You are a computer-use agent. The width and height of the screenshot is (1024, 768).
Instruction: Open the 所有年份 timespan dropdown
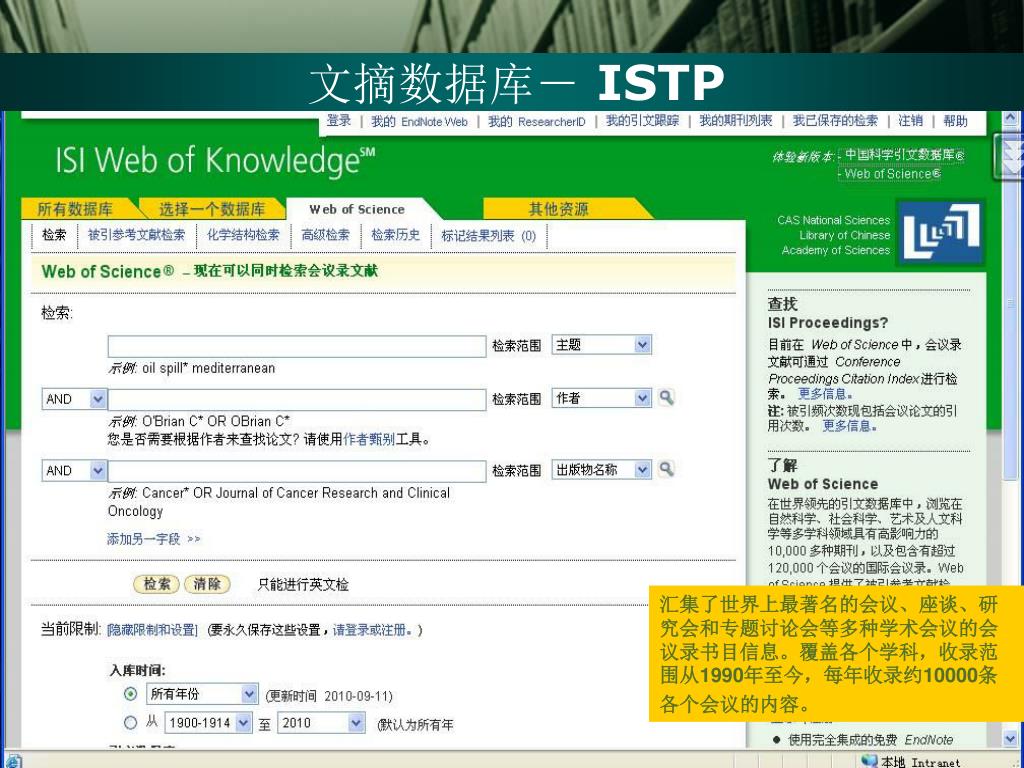(249, 694)
